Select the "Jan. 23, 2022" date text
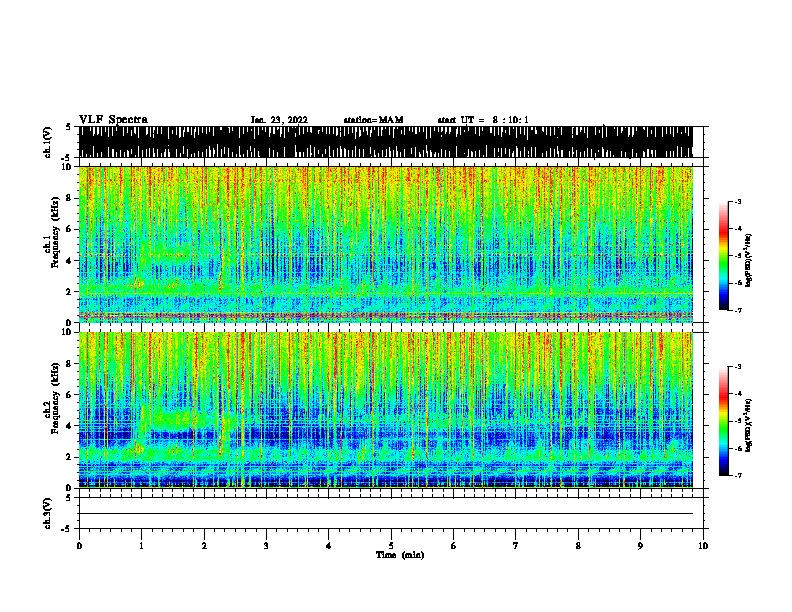Screen dimensions: 792x612 click(x=279, y=120)
